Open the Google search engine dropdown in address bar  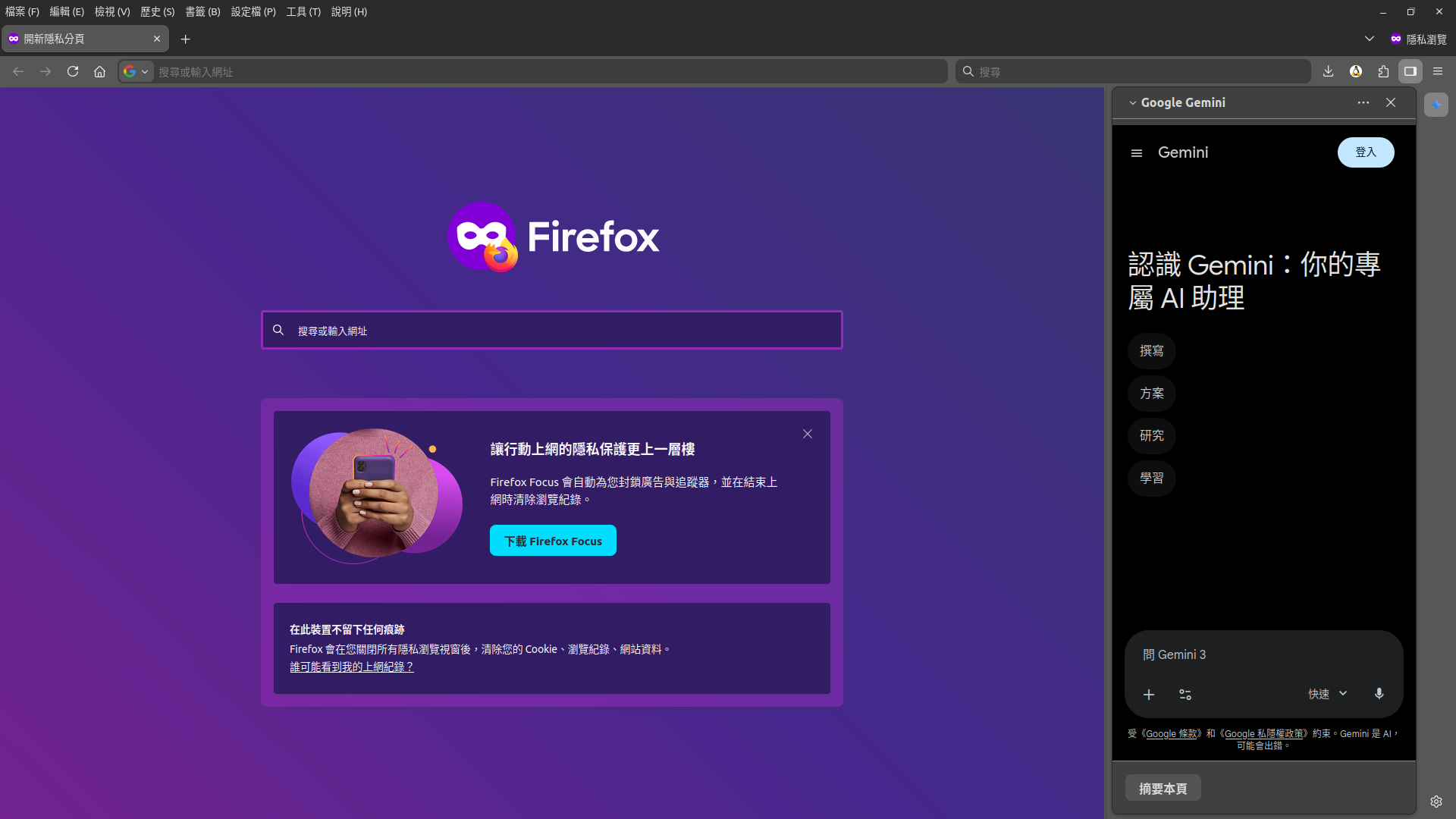[x=136, y=71]
